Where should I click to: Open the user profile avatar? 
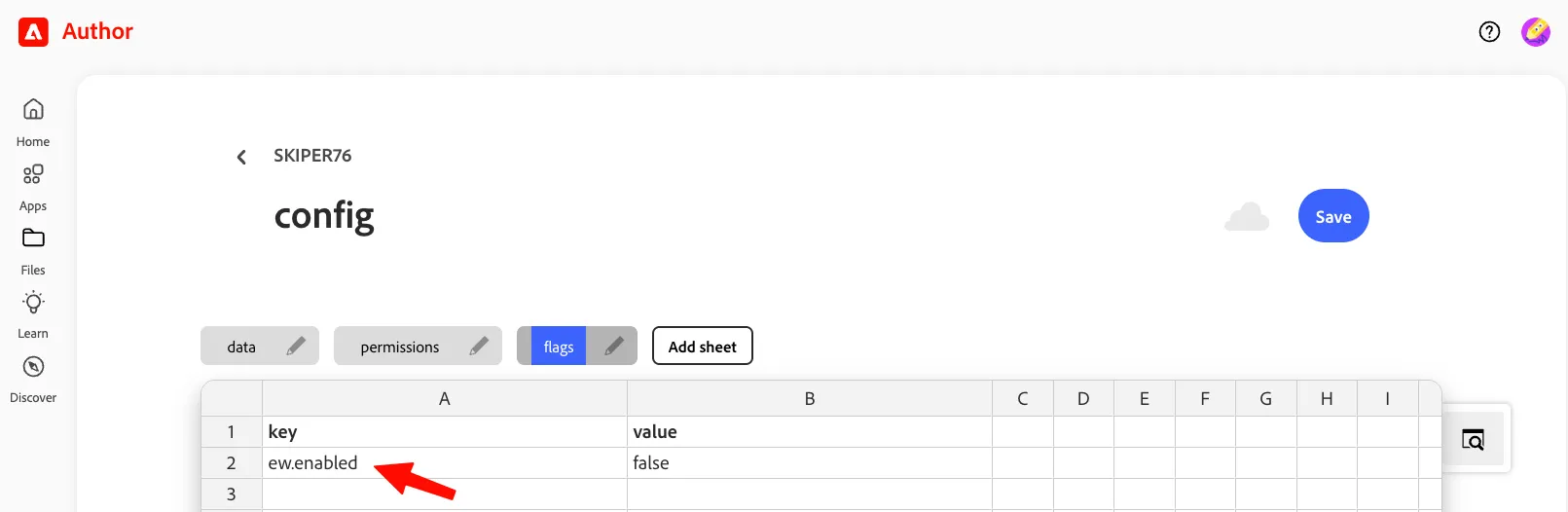tap(1536, 32)
